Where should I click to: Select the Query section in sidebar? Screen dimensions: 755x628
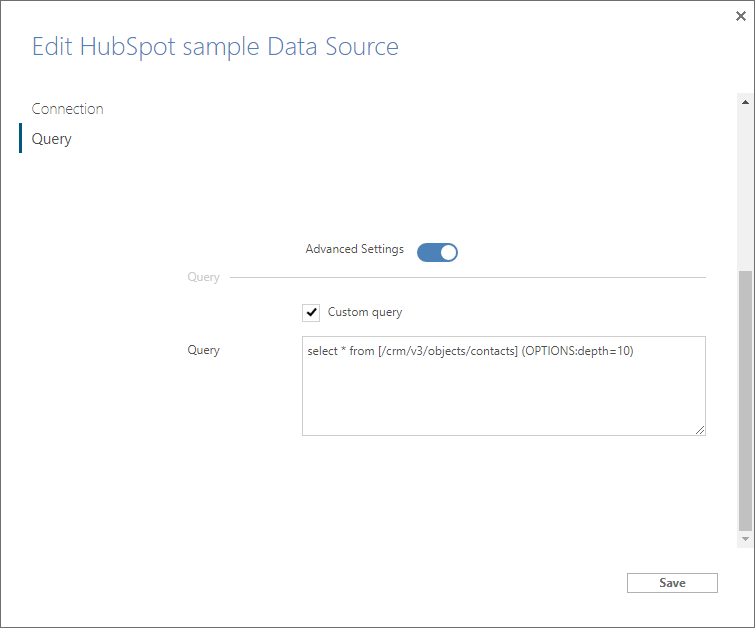click(52, 139)
